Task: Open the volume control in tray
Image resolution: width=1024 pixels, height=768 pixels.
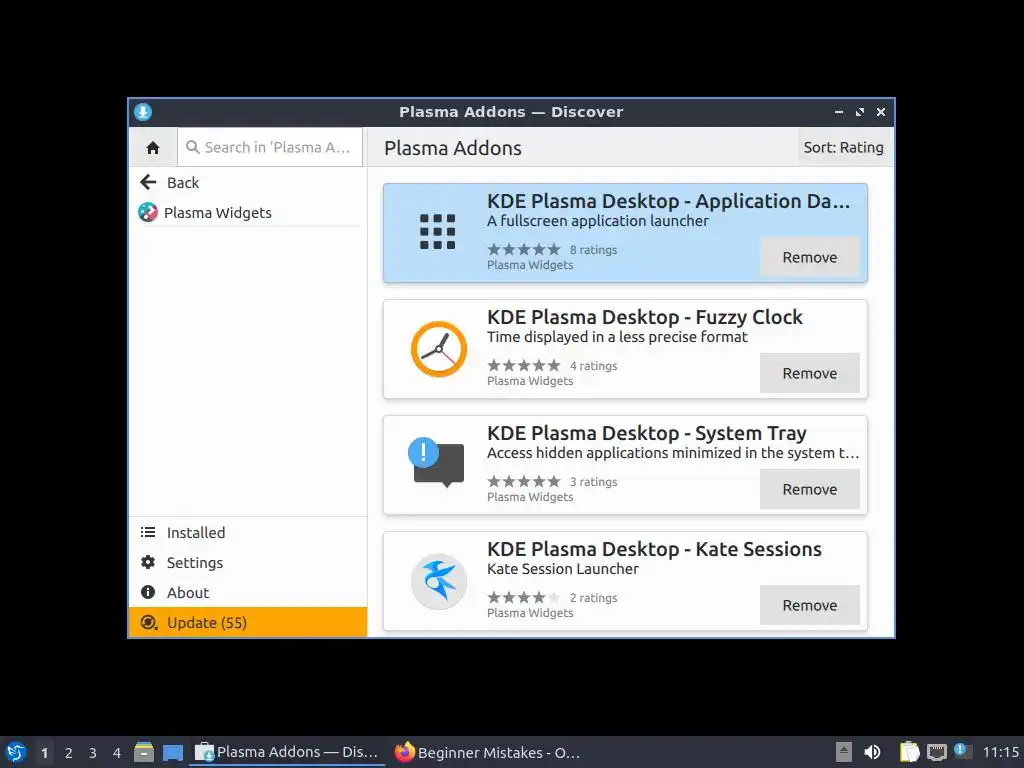Action: click(x=872, y=752)
